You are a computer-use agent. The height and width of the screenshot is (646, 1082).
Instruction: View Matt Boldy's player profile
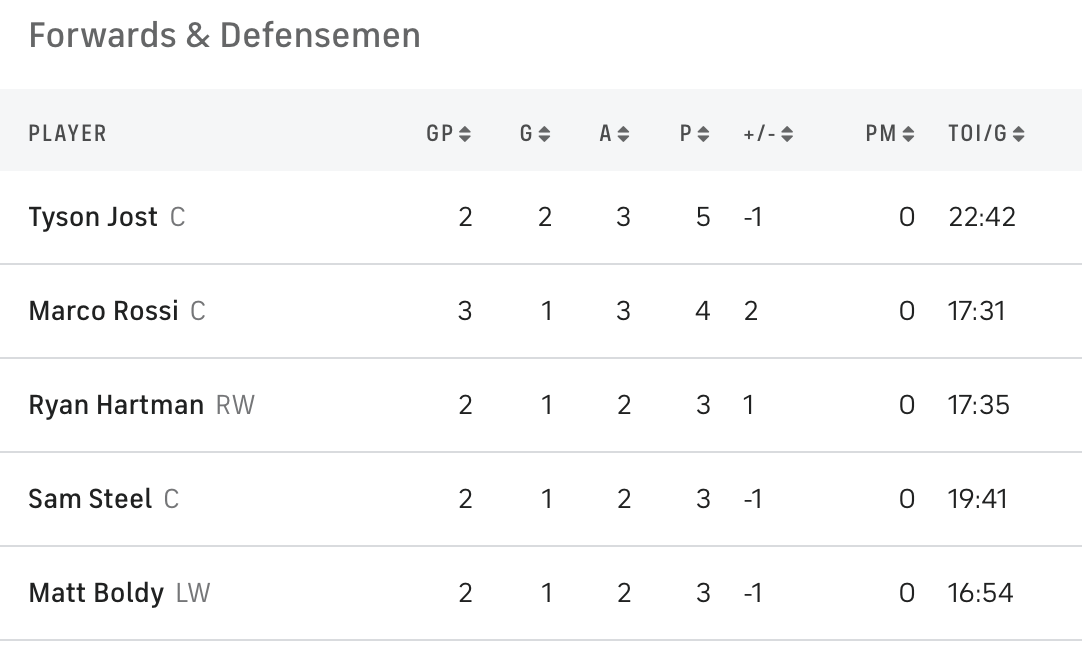point(96,593)
